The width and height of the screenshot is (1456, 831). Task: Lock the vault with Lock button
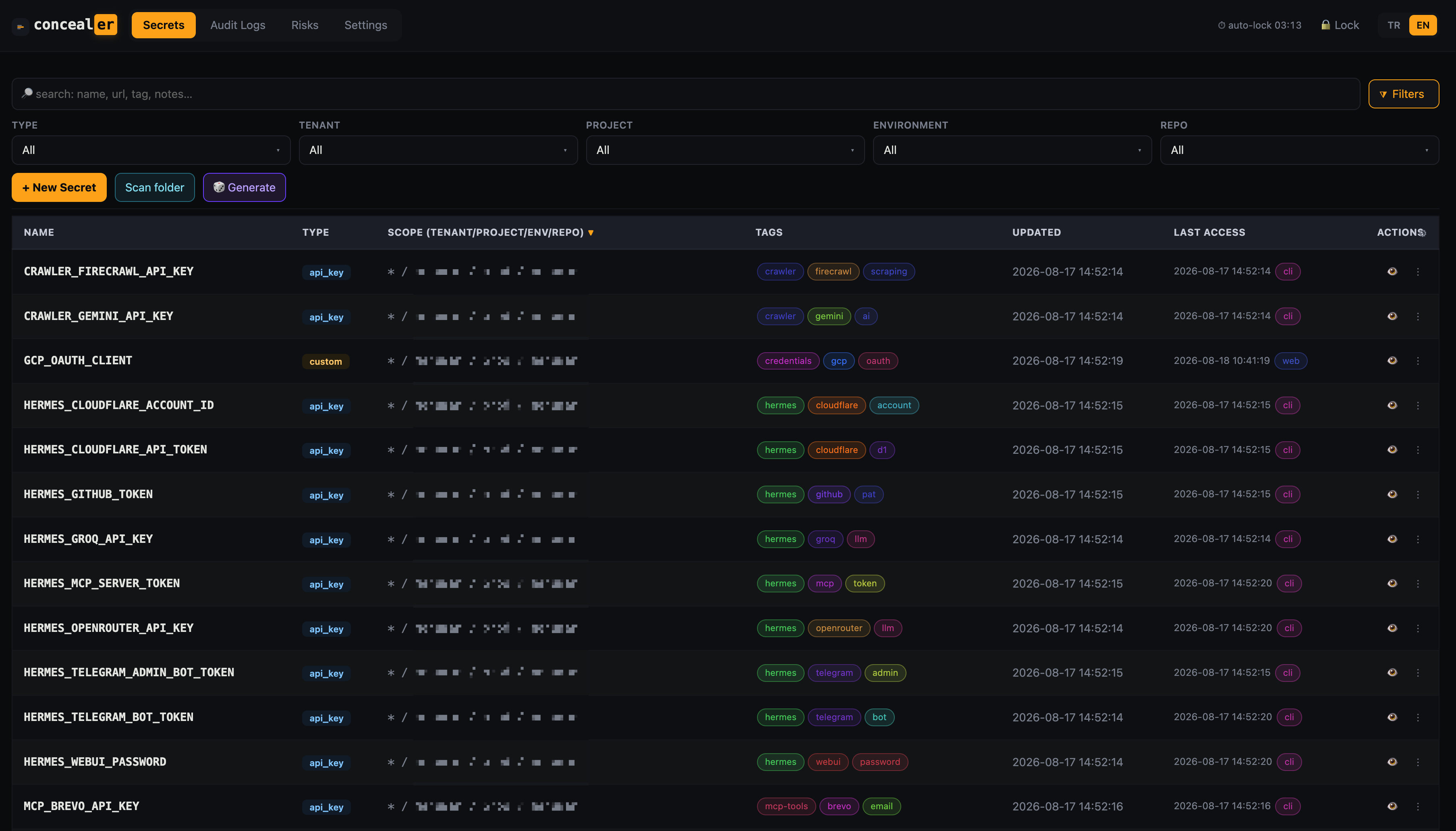(x=1340, y=25)
